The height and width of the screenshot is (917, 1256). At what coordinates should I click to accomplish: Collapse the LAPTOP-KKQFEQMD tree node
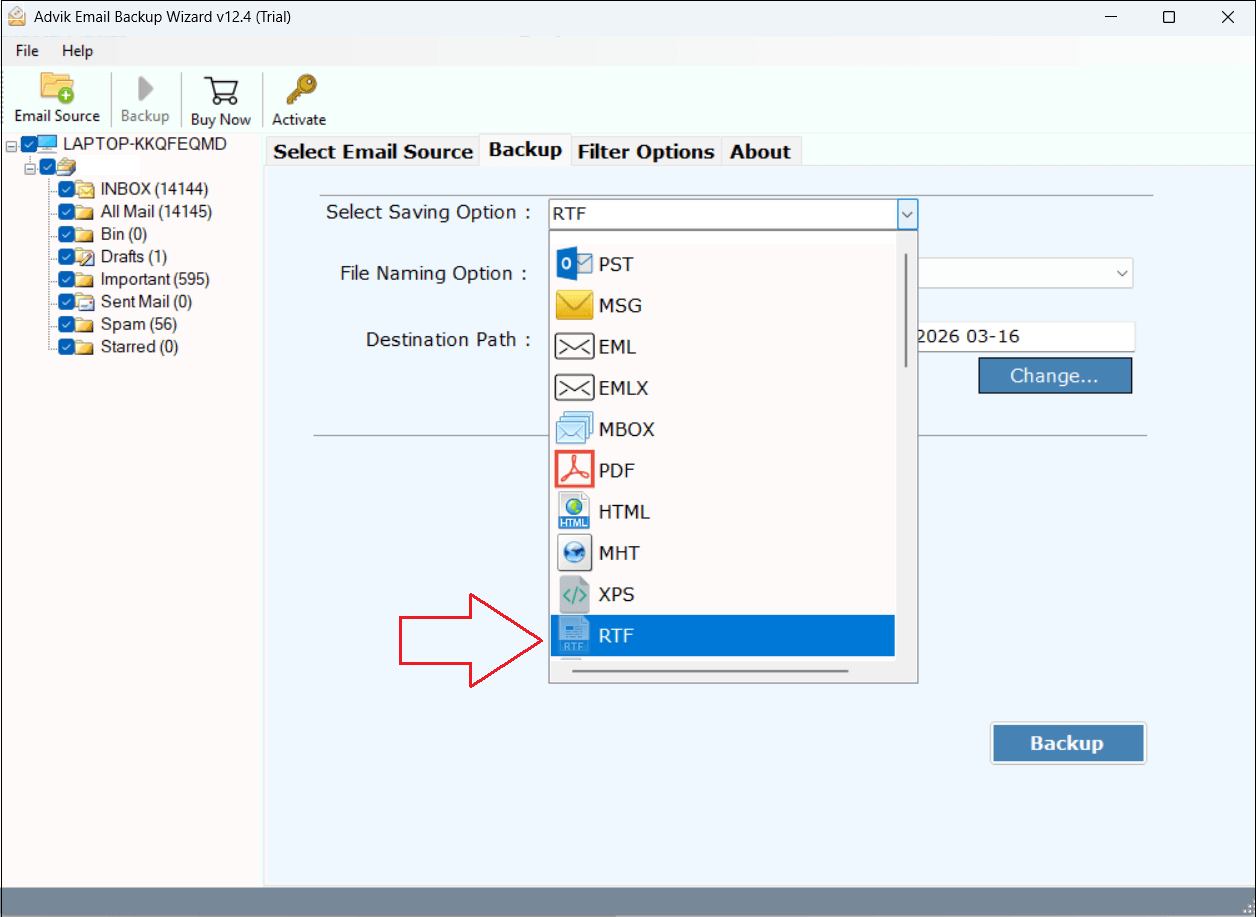click(11, 145)
